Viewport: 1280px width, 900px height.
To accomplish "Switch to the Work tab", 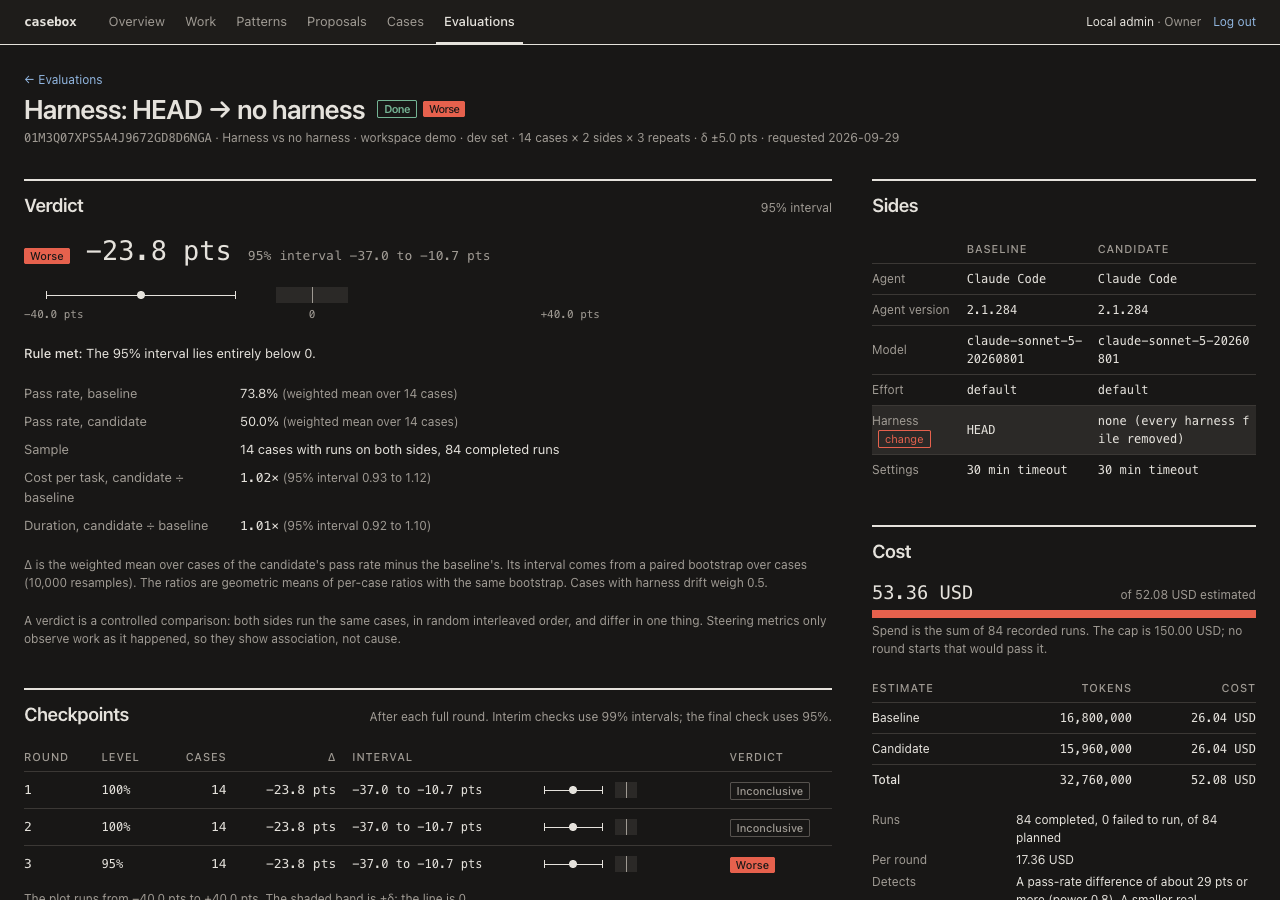I will click(200, 21).
